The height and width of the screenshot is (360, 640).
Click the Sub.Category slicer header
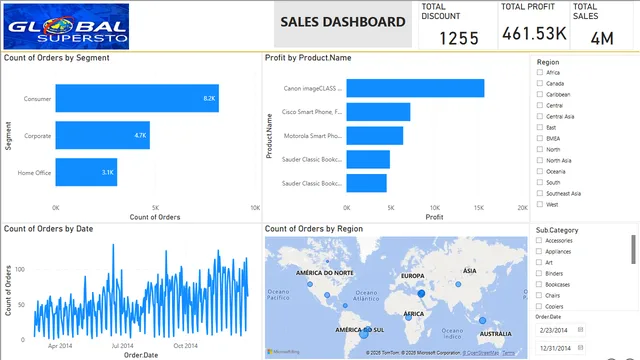pos(557,230)
